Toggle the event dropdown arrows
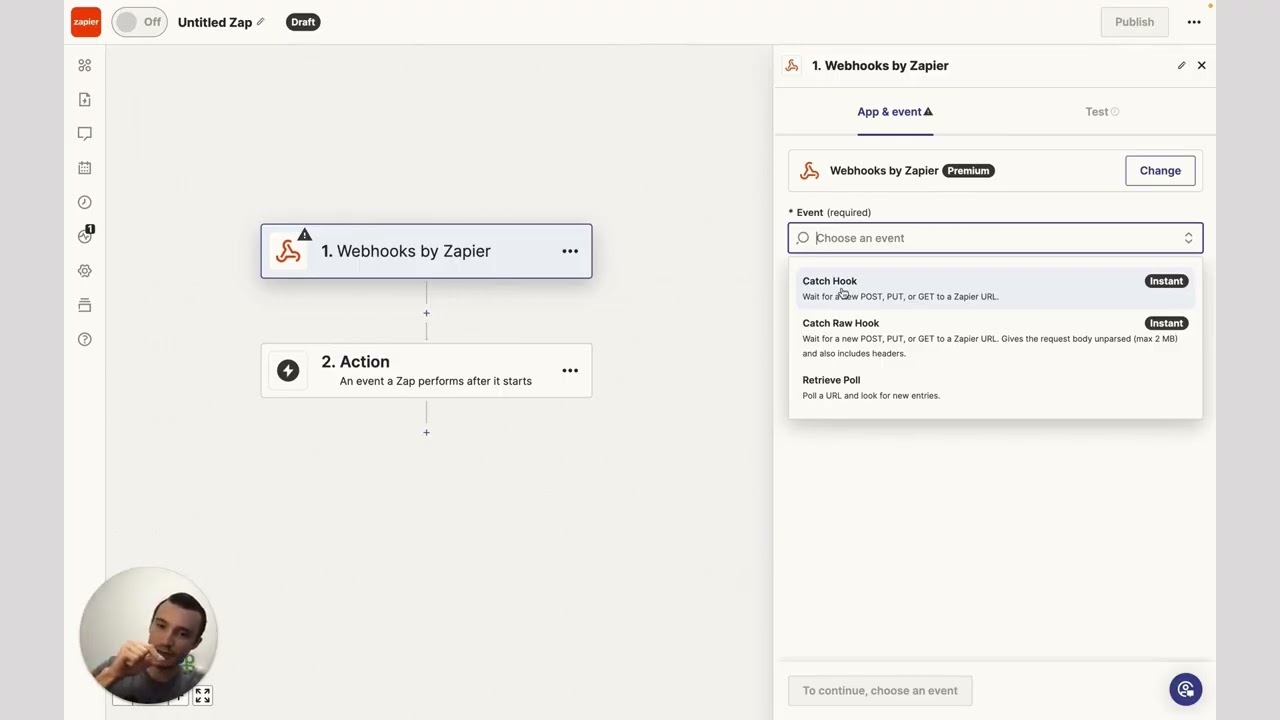1280x720 pixels. pos(1188,238)
